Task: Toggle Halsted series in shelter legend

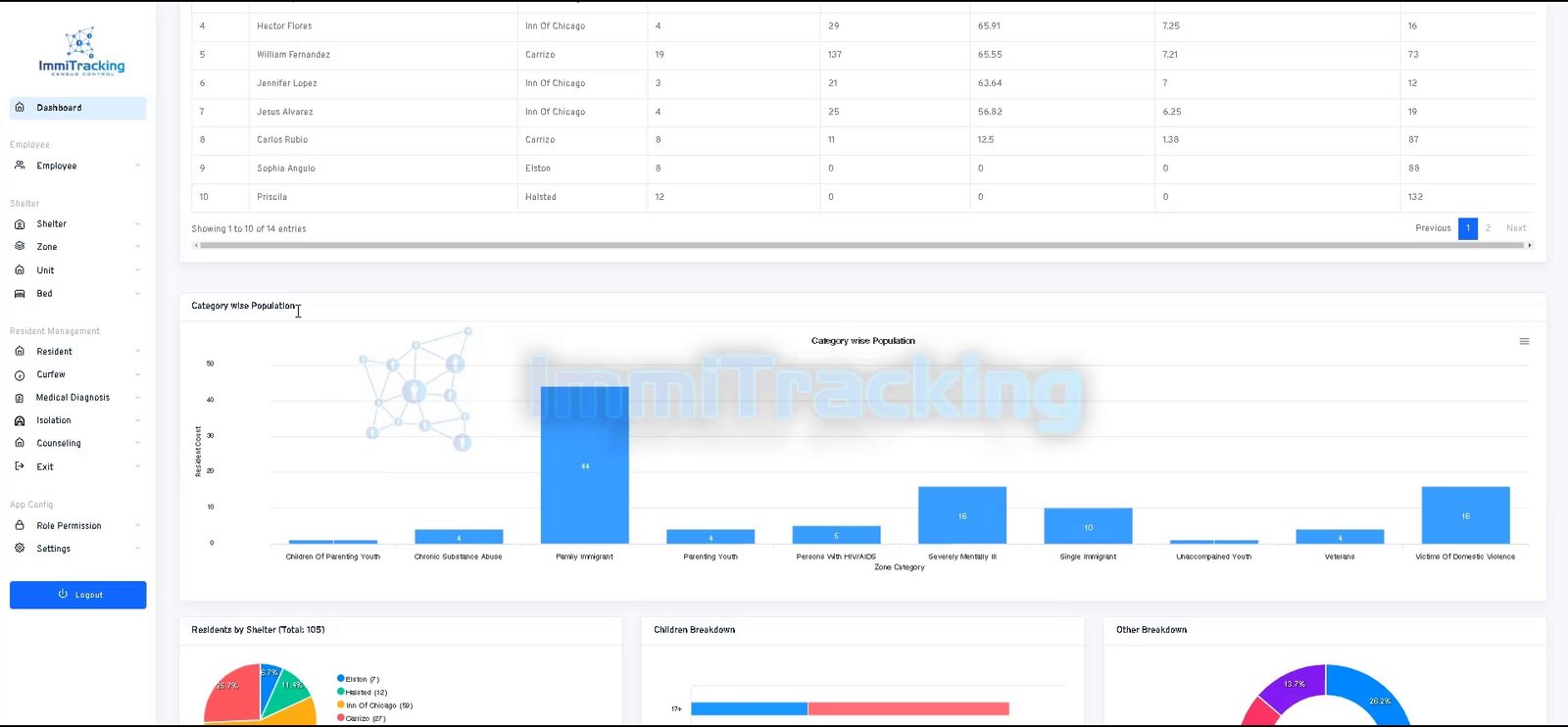Action: coord(365,693)
